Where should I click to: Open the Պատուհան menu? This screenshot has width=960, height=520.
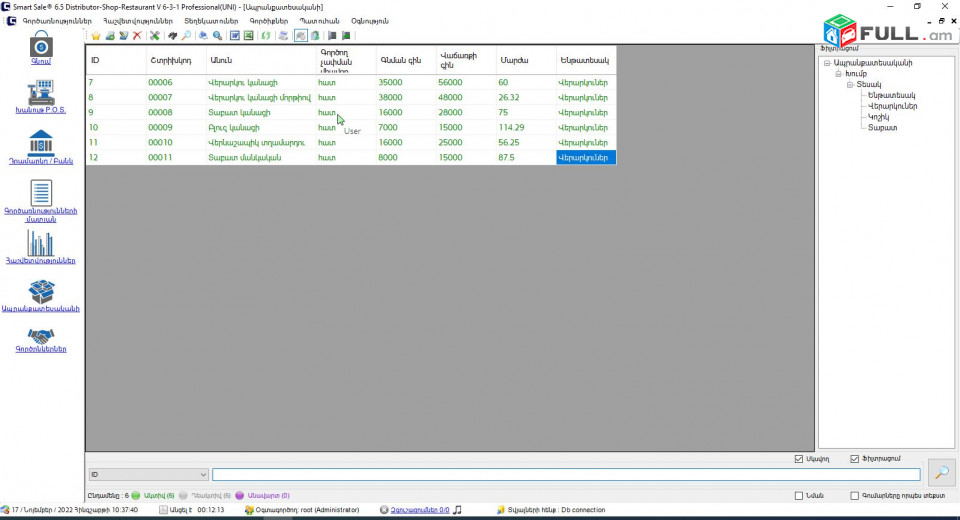pyautogui.click(x=320, y=21)
